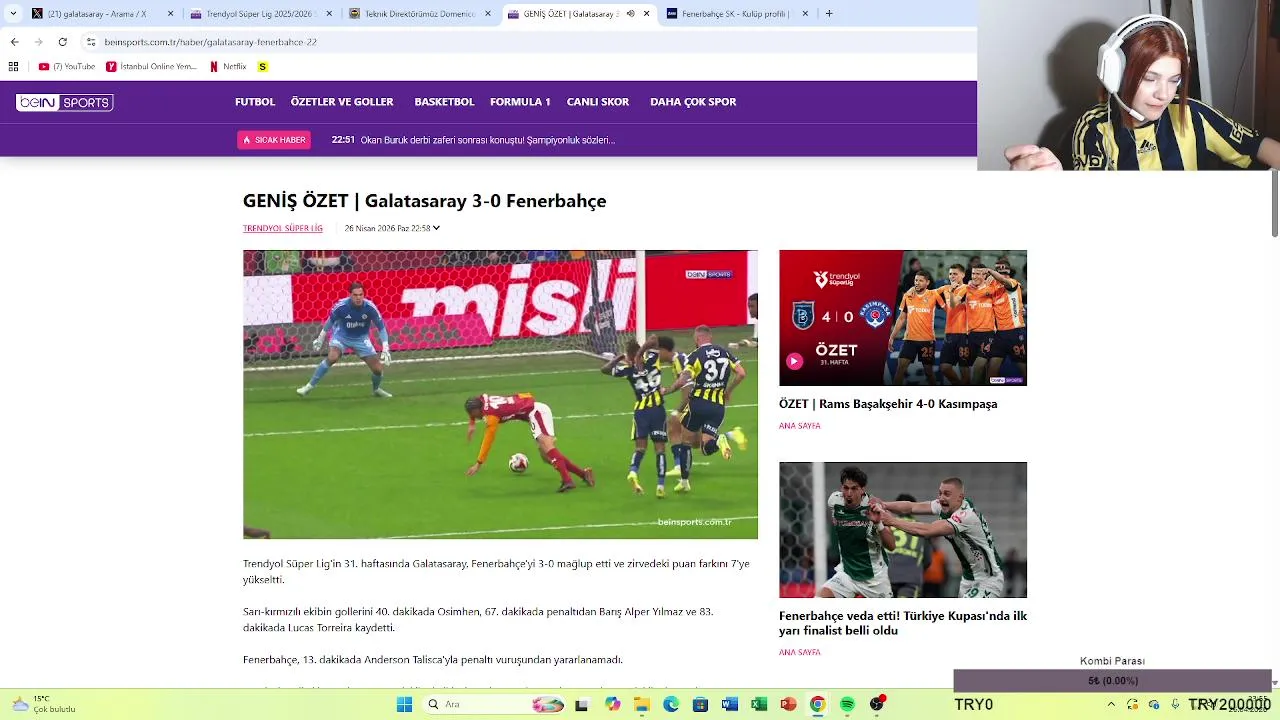Open the DAHA ÇOK SPOR menu

click(693, 102)
